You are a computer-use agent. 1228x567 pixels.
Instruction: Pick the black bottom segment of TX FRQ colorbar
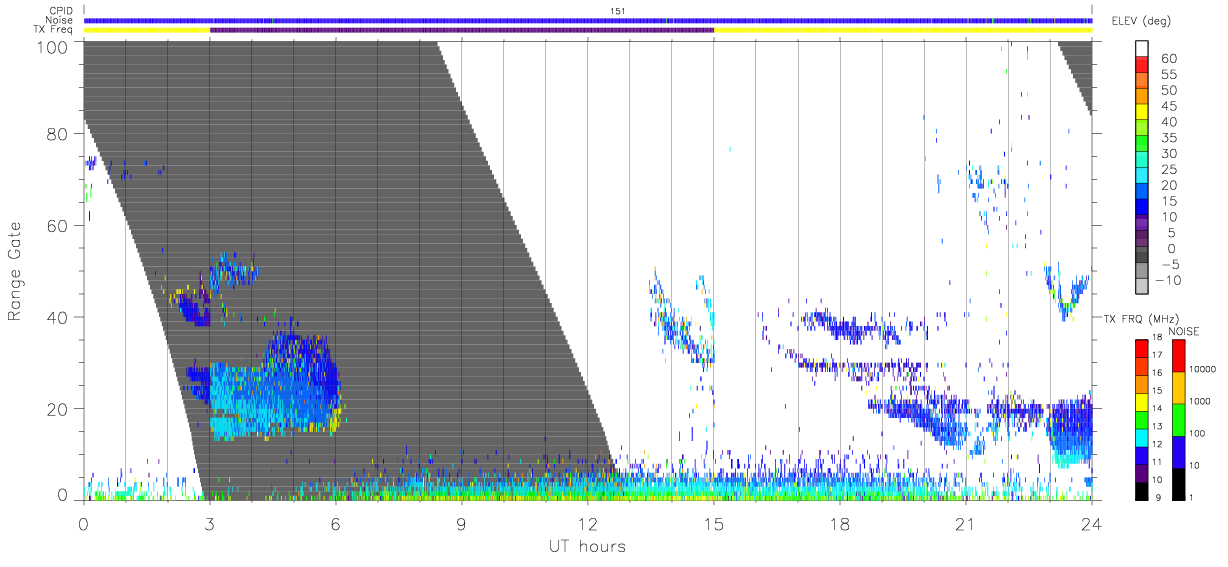tap(1142, 491)
